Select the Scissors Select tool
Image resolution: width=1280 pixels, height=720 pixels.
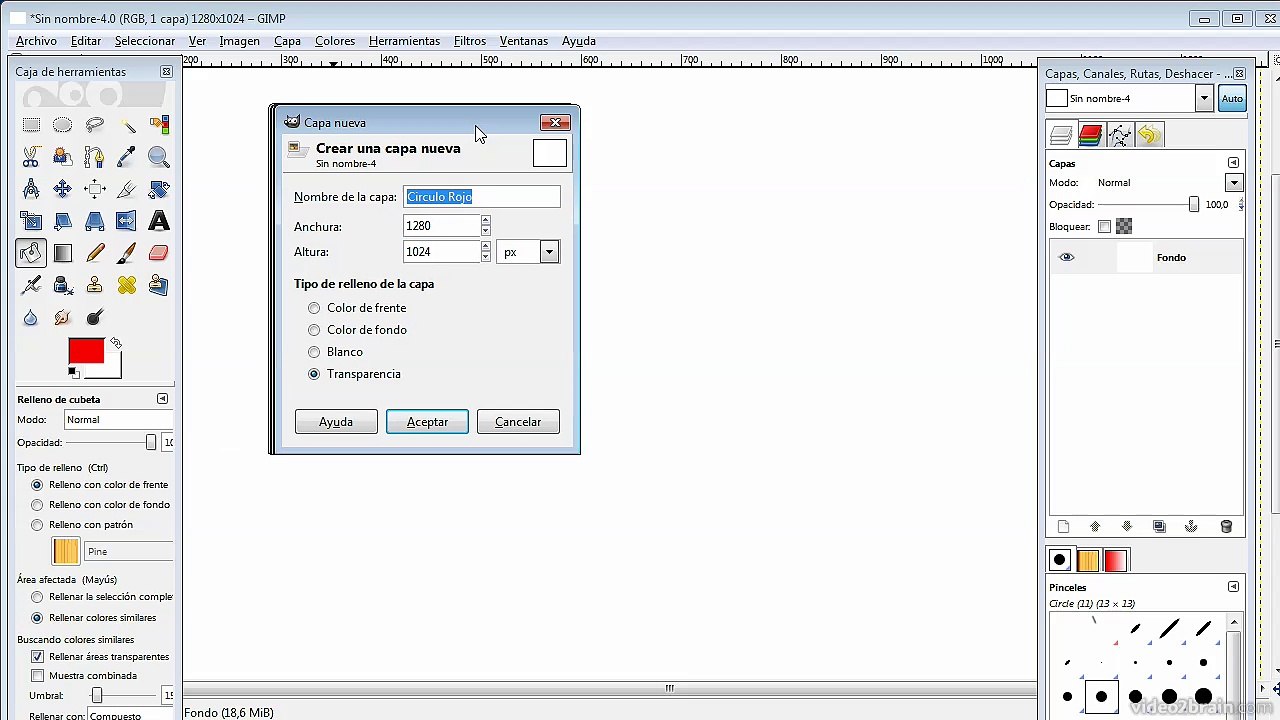point(31,157)
